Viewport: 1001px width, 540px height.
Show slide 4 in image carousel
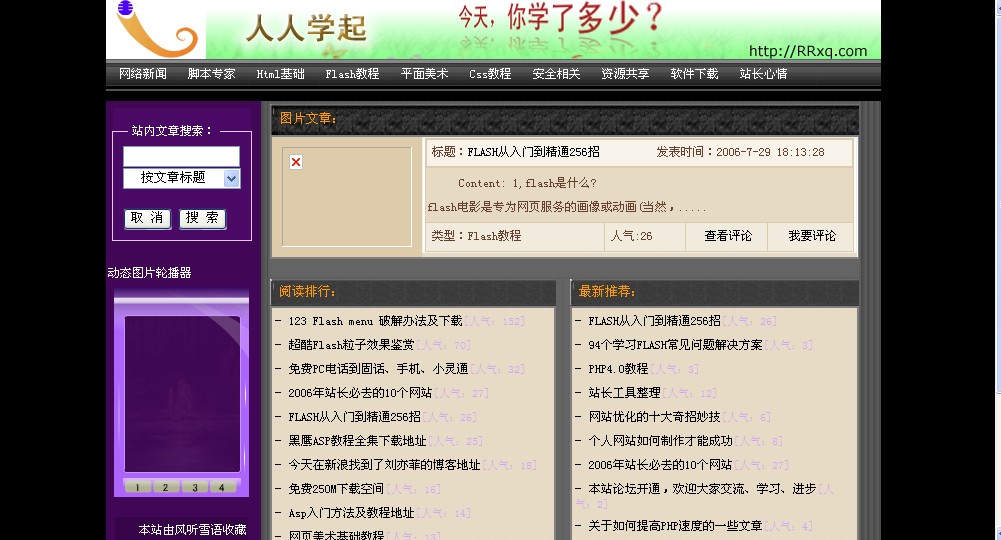point(222,487)
